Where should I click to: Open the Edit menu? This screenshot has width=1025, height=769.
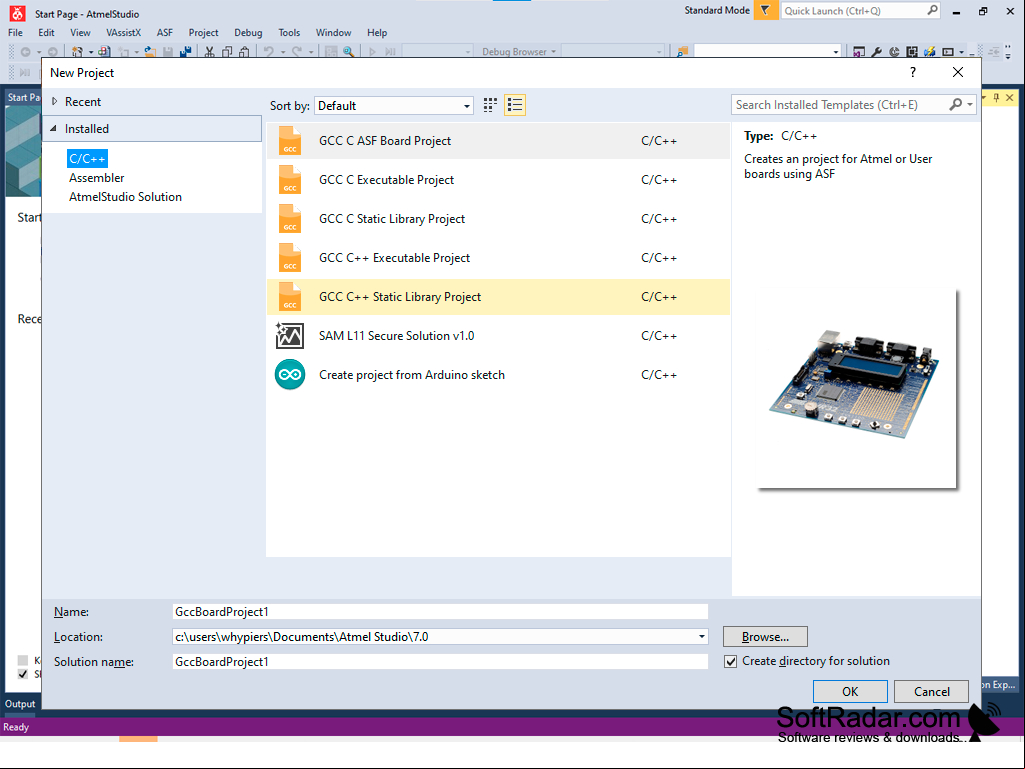46,33
